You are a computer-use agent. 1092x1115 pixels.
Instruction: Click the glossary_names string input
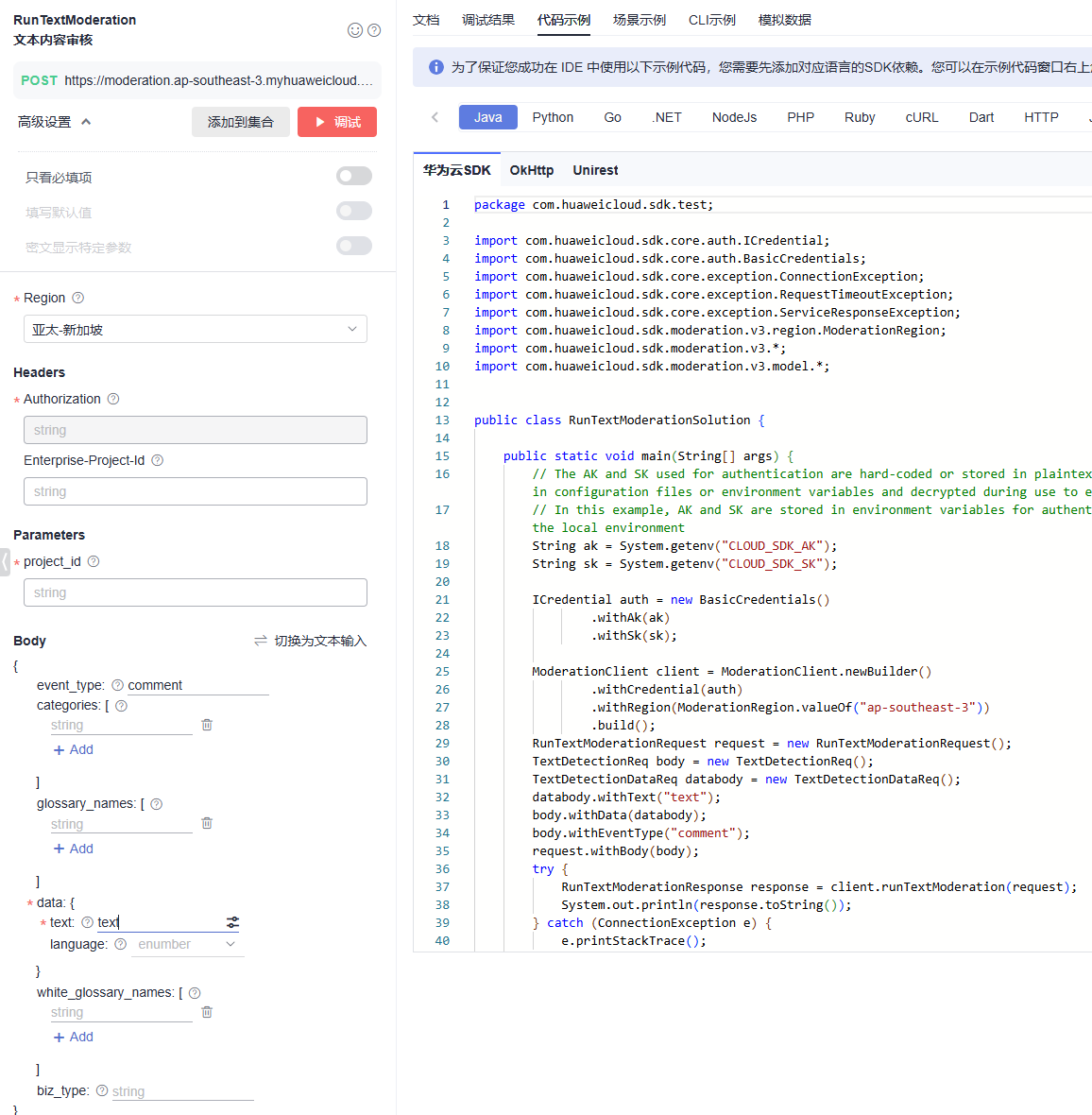[121, 824]
